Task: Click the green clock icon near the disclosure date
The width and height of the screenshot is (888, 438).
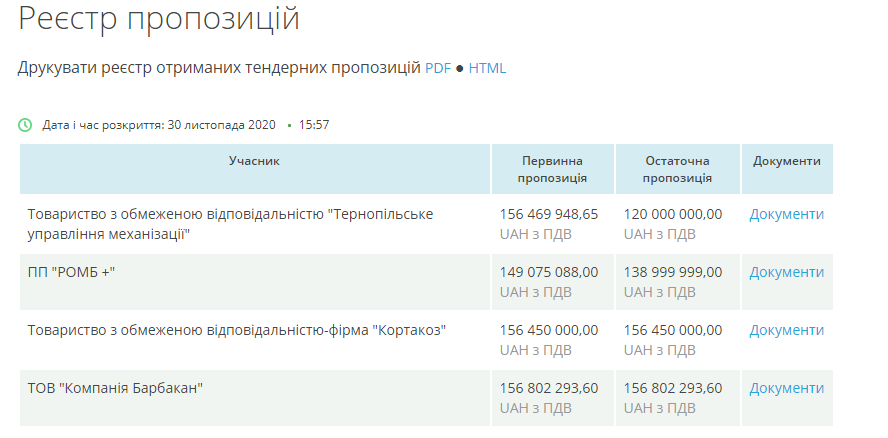Action: click(x=25, y=125)
